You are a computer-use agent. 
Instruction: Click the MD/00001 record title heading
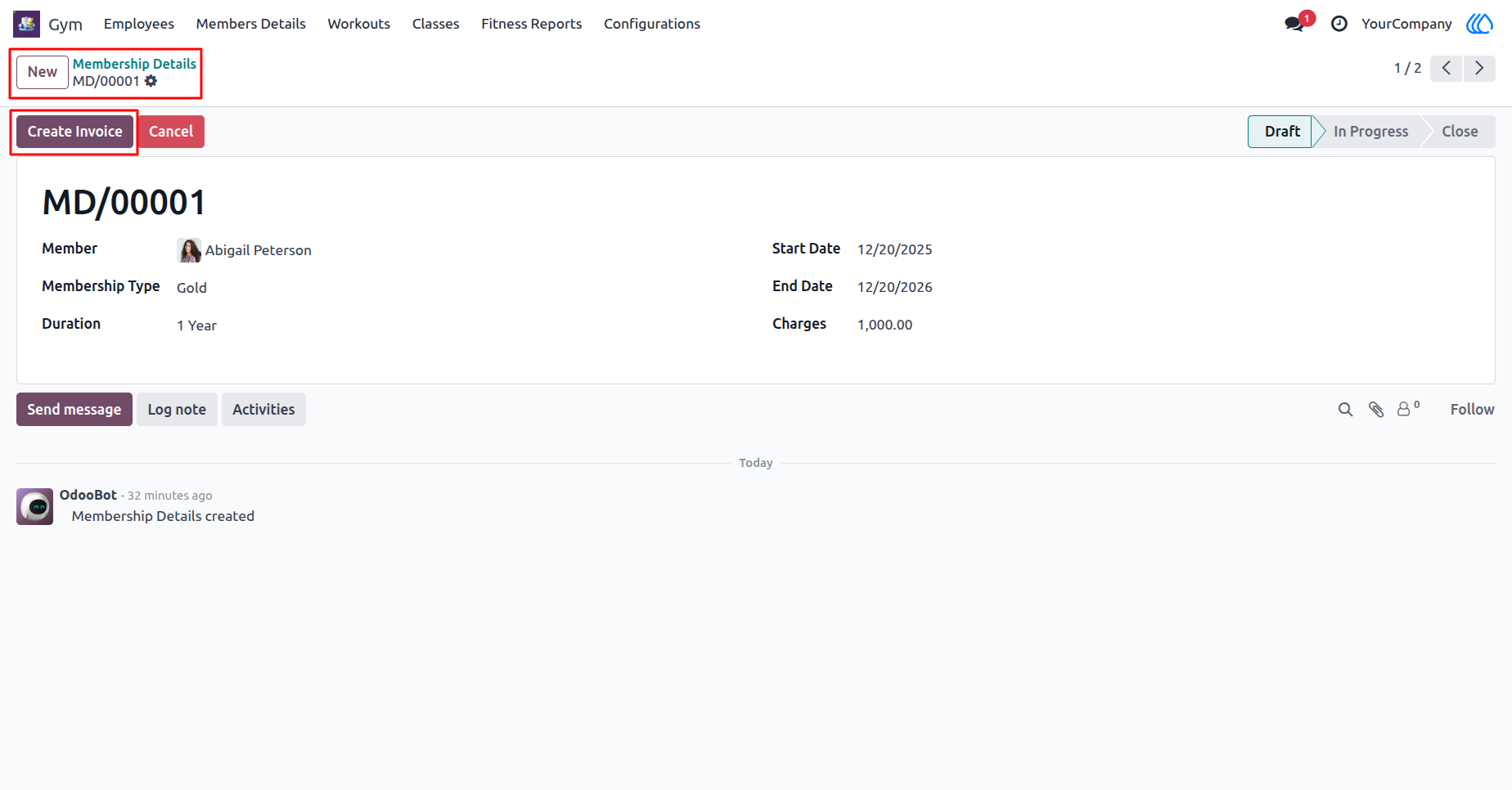124,203
